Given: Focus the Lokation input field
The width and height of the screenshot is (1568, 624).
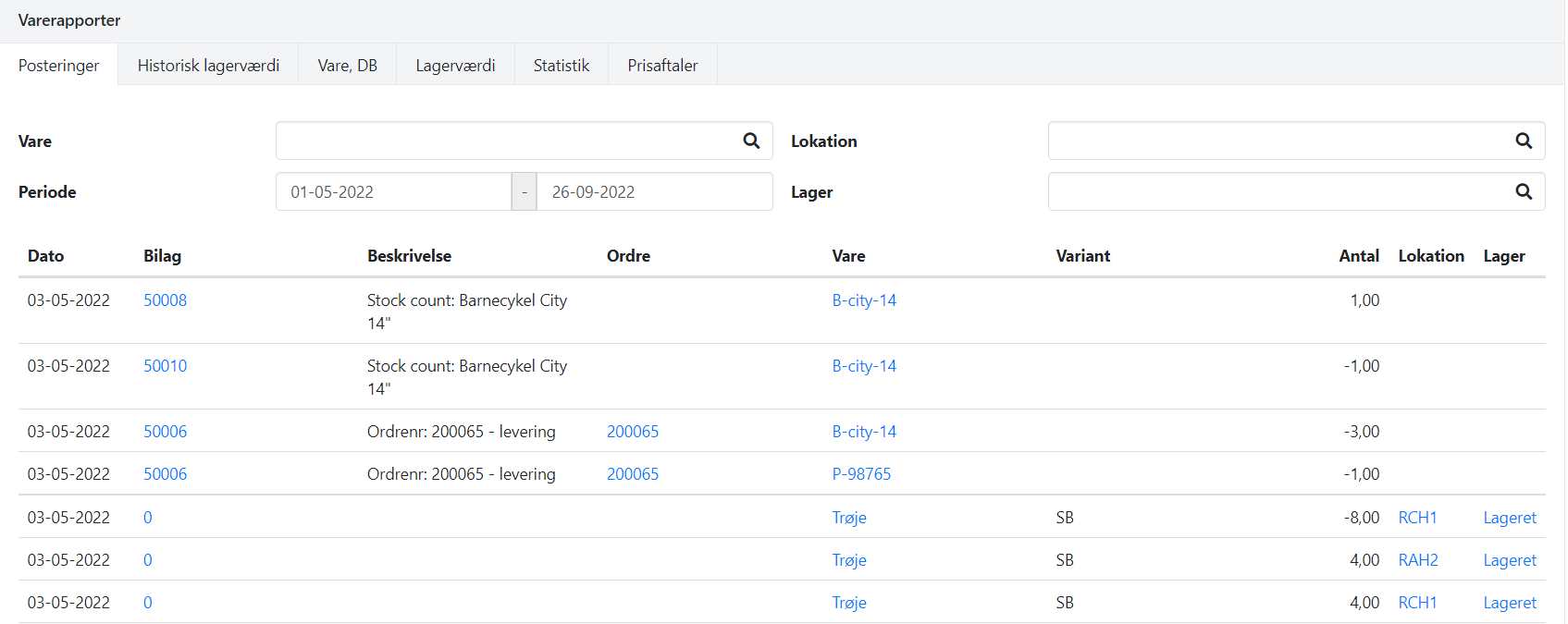Looking at the screenshot, I should coord(1277,141).
